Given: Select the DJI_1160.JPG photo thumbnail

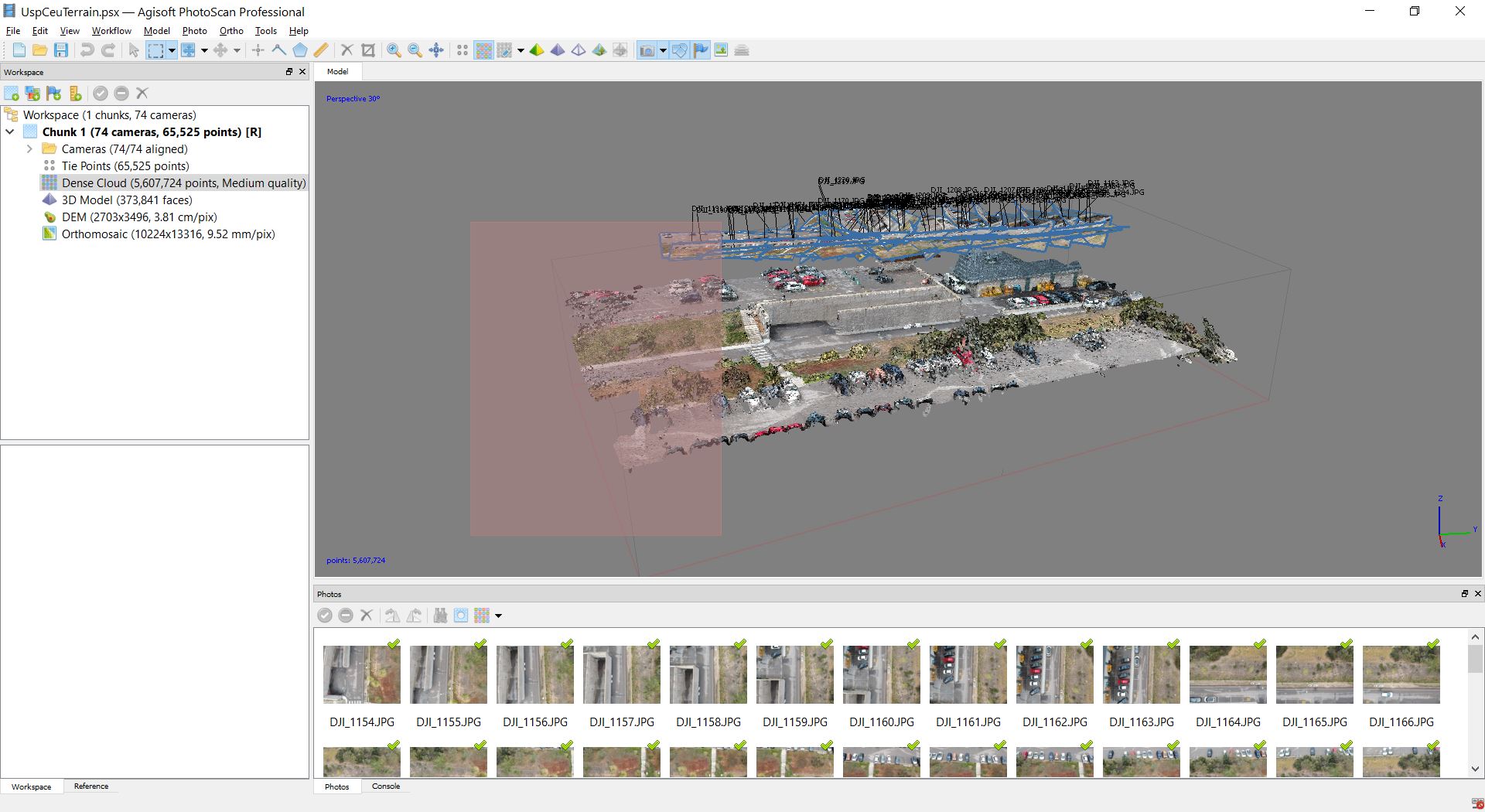Looking at the screenshot, I should [x=881, y=675].
